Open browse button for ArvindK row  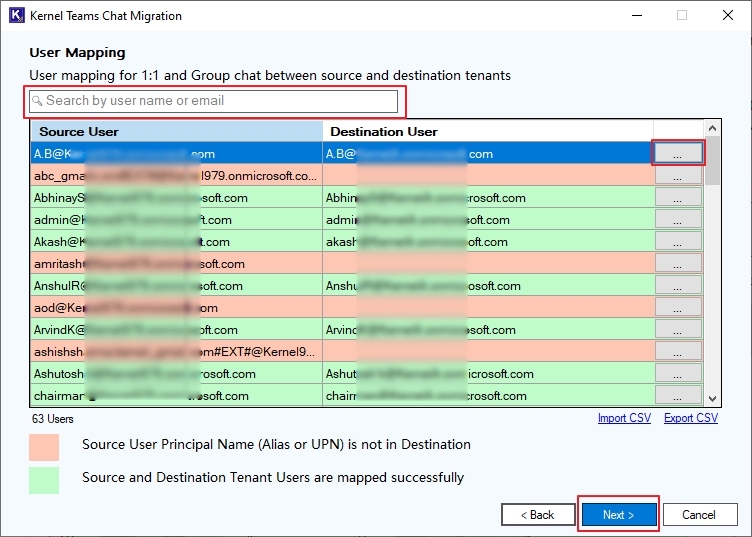[678, 330]
